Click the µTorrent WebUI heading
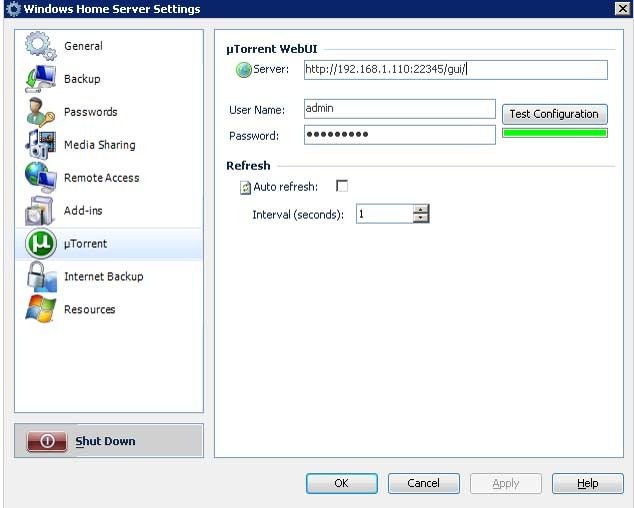 point(272,49)
